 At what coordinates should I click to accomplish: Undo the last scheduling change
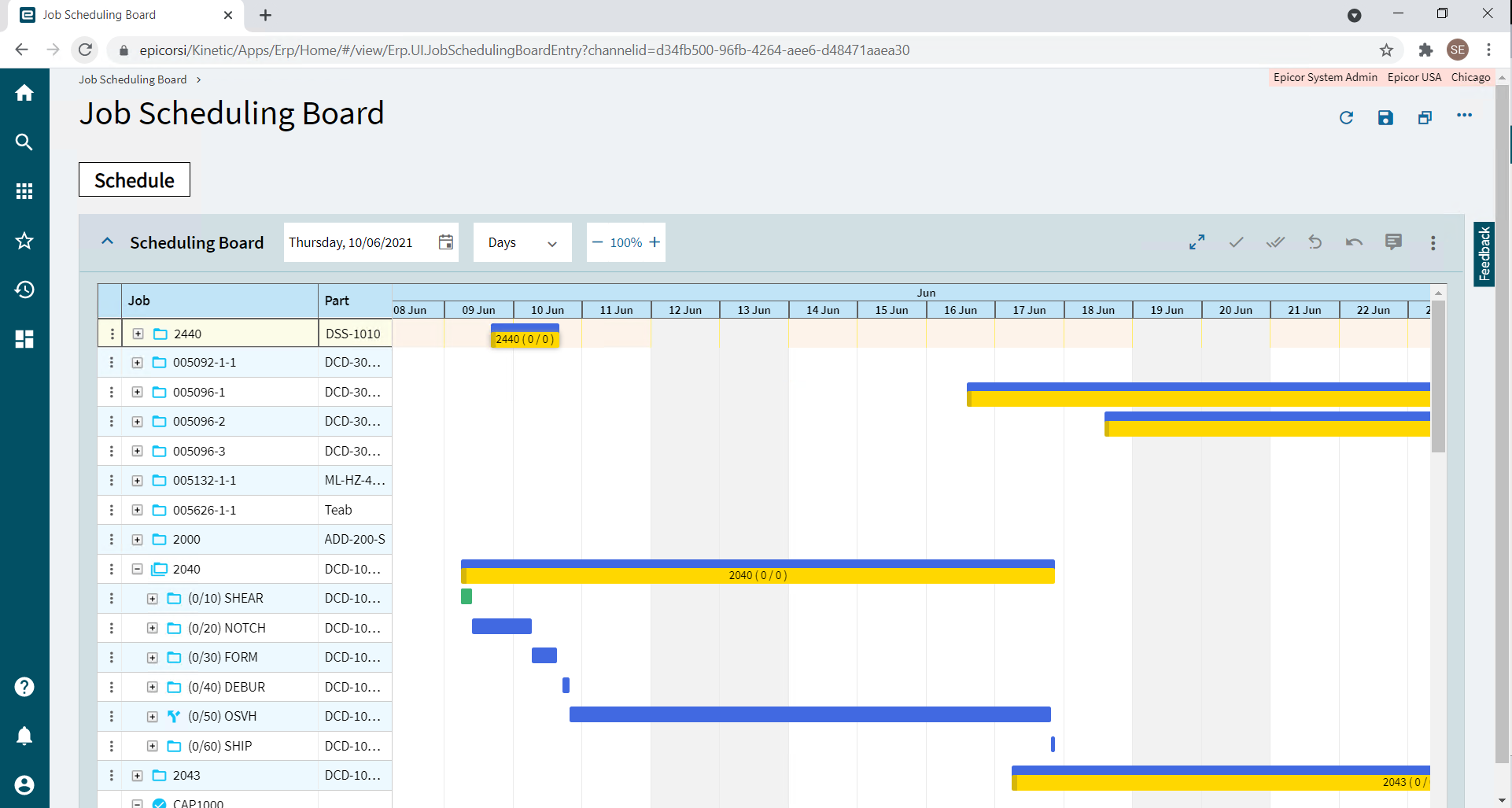click(1315, 242)
